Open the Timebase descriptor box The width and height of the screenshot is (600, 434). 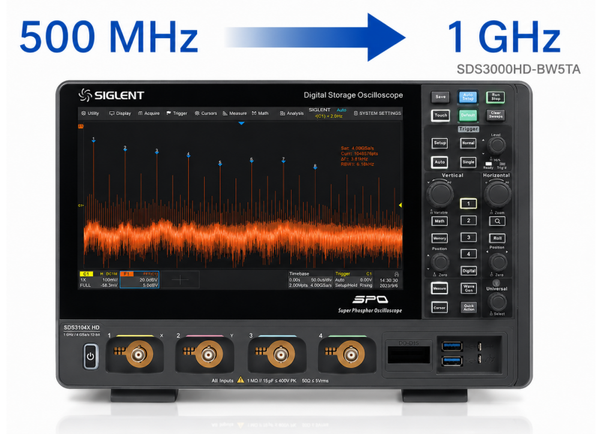tap(310, 280)
